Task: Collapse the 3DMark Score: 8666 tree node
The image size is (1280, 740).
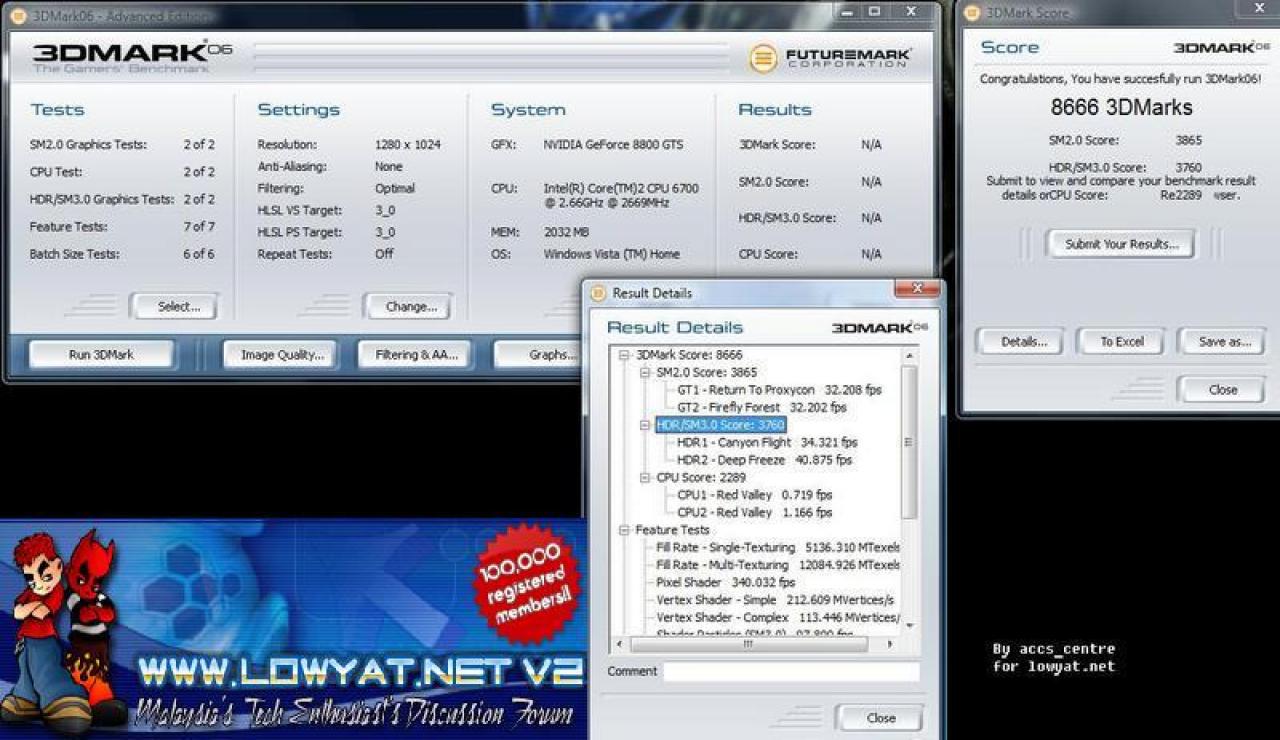Action: tap(624, 355)
